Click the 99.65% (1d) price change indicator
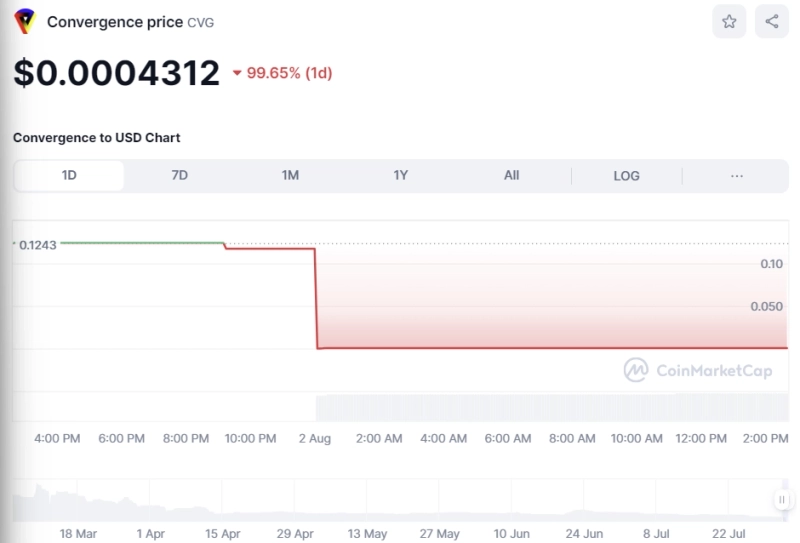 [290, 73]
